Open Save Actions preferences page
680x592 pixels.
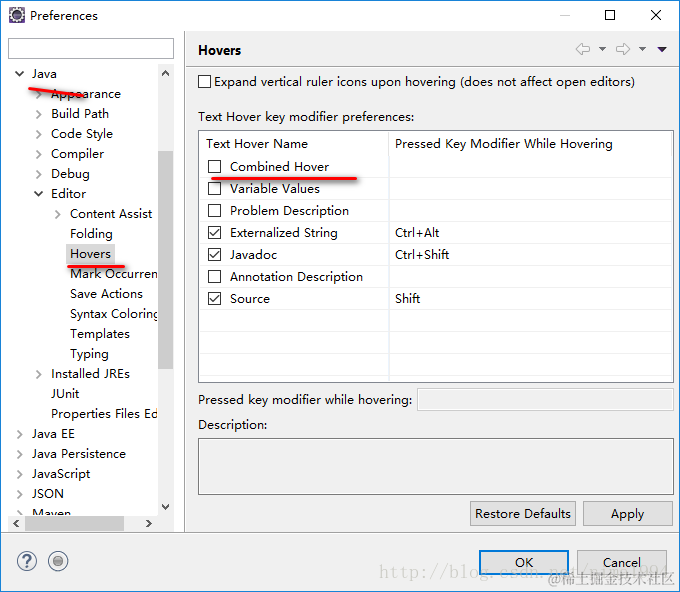point(106,294)
